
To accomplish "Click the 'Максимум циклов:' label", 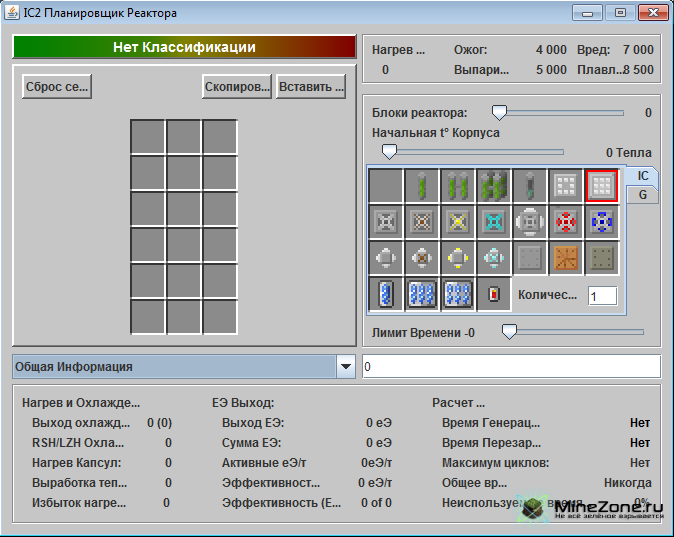I will click(496, 463).
